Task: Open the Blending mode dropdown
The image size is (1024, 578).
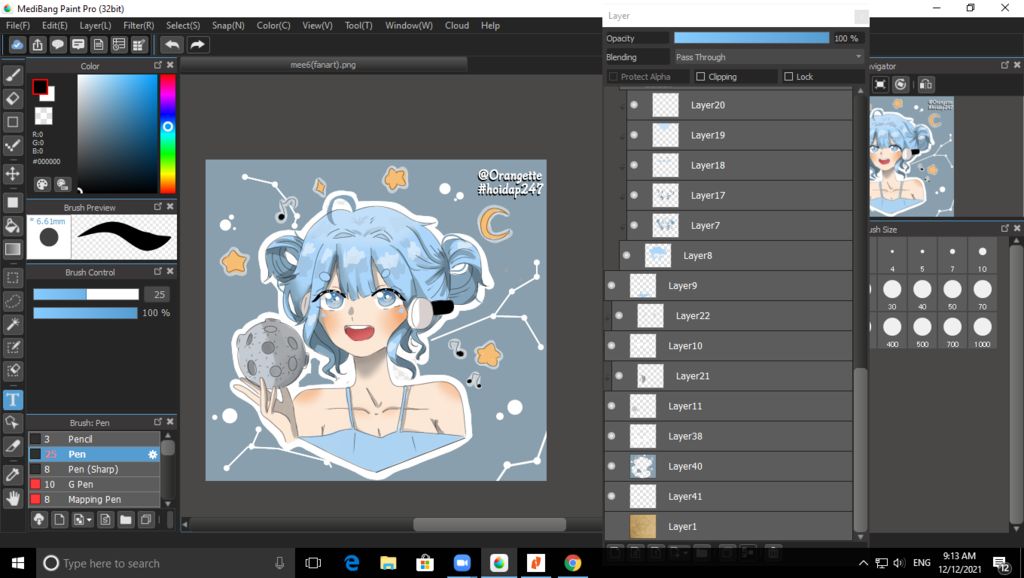Action: point(768,57)
